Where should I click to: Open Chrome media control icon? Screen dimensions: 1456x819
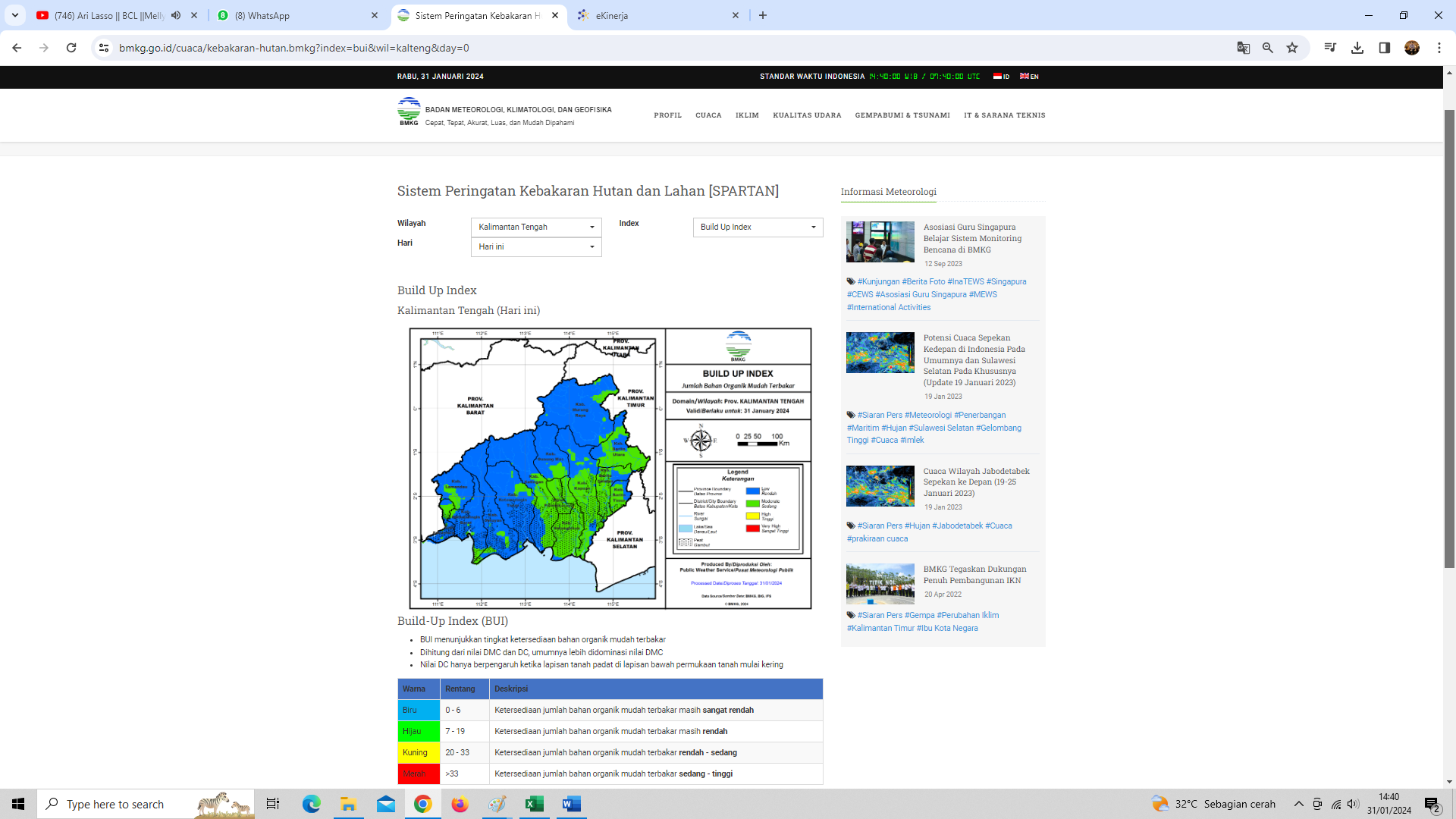[x=1330, y=48]
